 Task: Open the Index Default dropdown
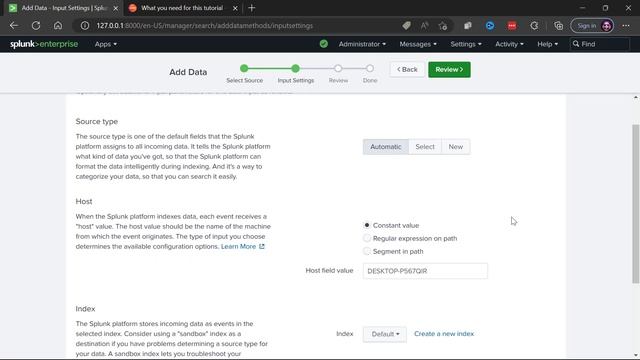click(385, 334)
